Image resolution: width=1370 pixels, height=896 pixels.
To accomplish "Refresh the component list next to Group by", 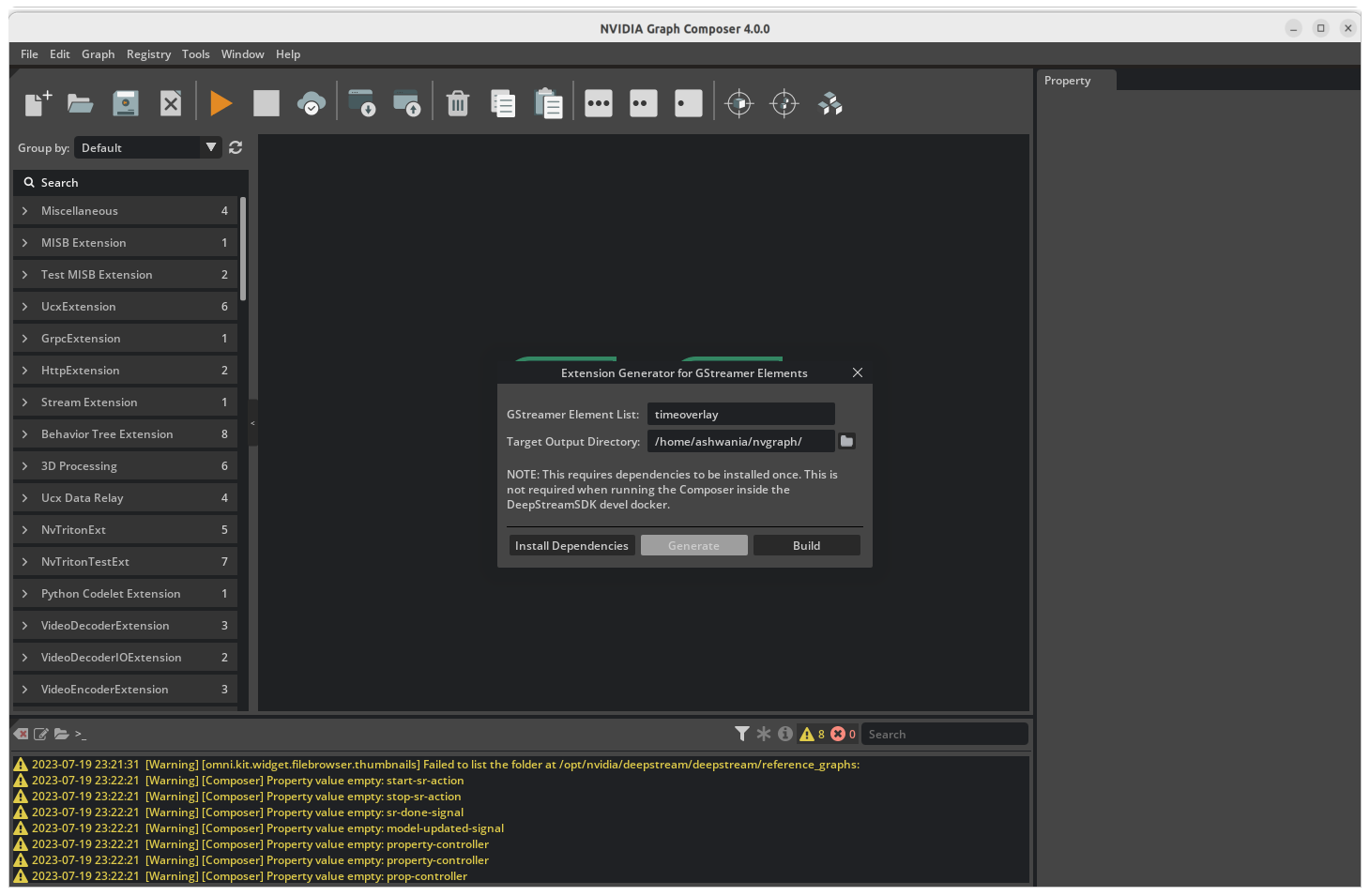I will coord(236,147).
